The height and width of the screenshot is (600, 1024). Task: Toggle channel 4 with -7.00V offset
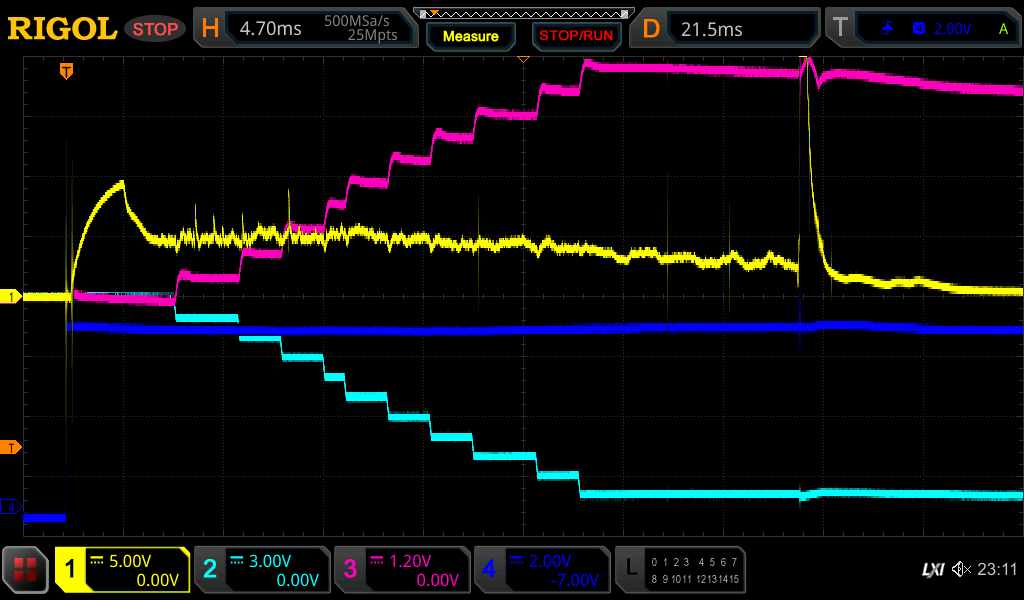click(x=542, y=570)
